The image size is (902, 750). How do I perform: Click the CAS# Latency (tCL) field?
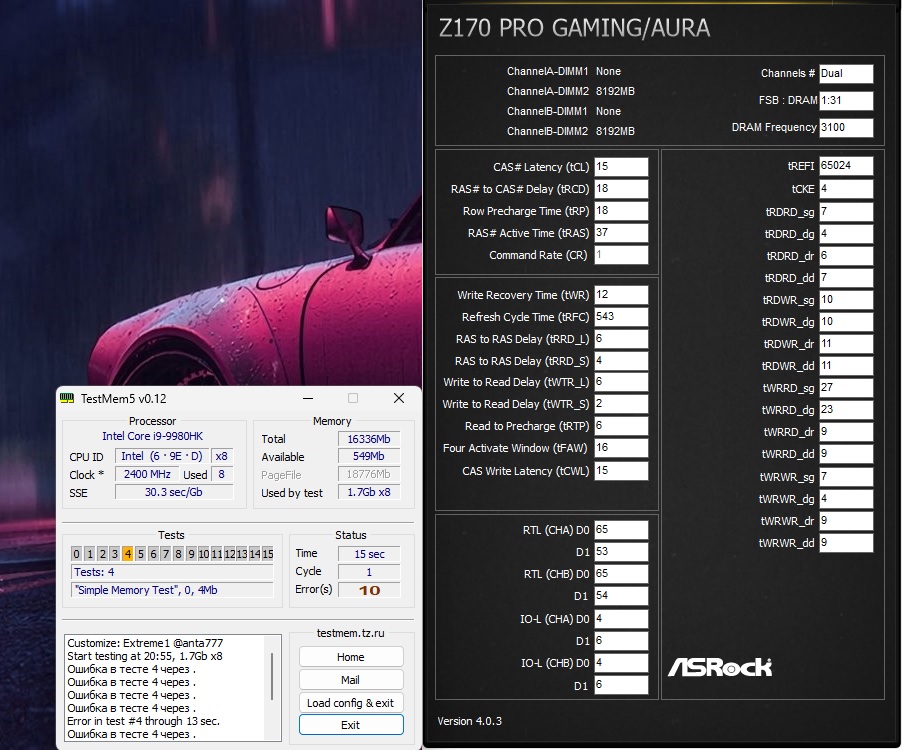[621, 167]
